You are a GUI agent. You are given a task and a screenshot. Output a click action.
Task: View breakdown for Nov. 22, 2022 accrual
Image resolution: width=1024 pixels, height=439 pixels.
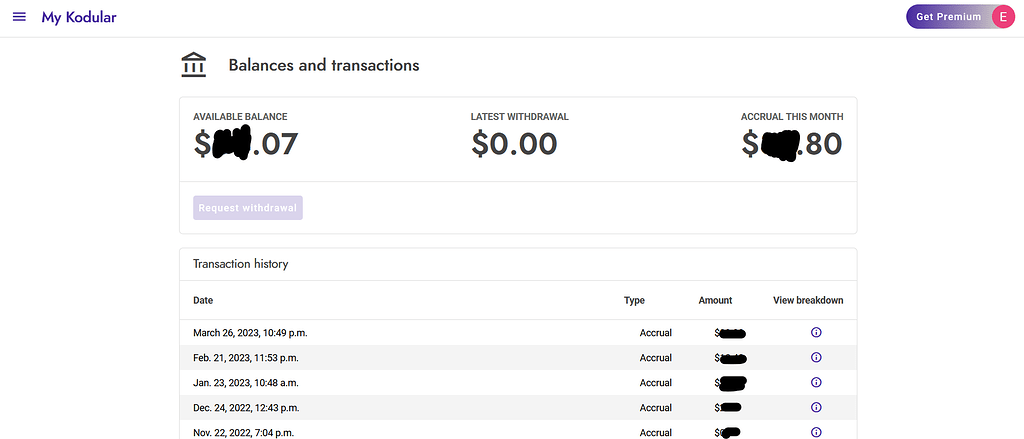[x=816, y=432]
